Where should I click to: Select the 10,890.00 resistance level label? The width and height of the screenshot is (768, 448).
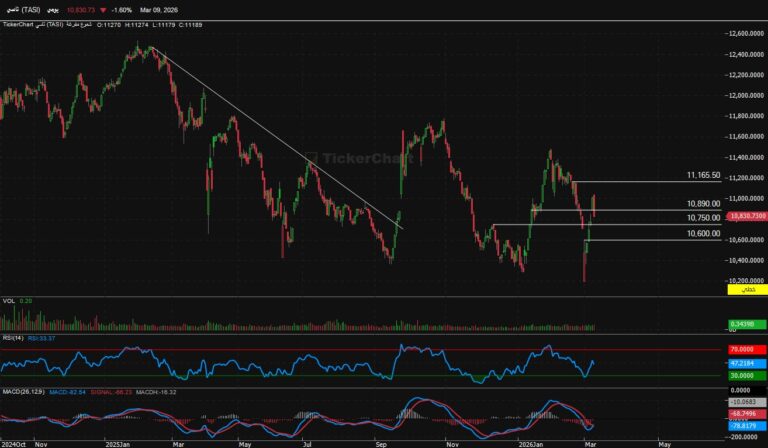703,203
